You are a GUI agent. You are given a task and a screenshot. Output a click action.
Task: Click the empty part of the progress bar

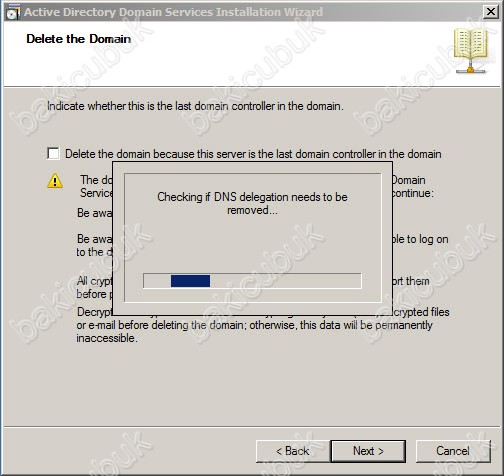click(285, 281)
